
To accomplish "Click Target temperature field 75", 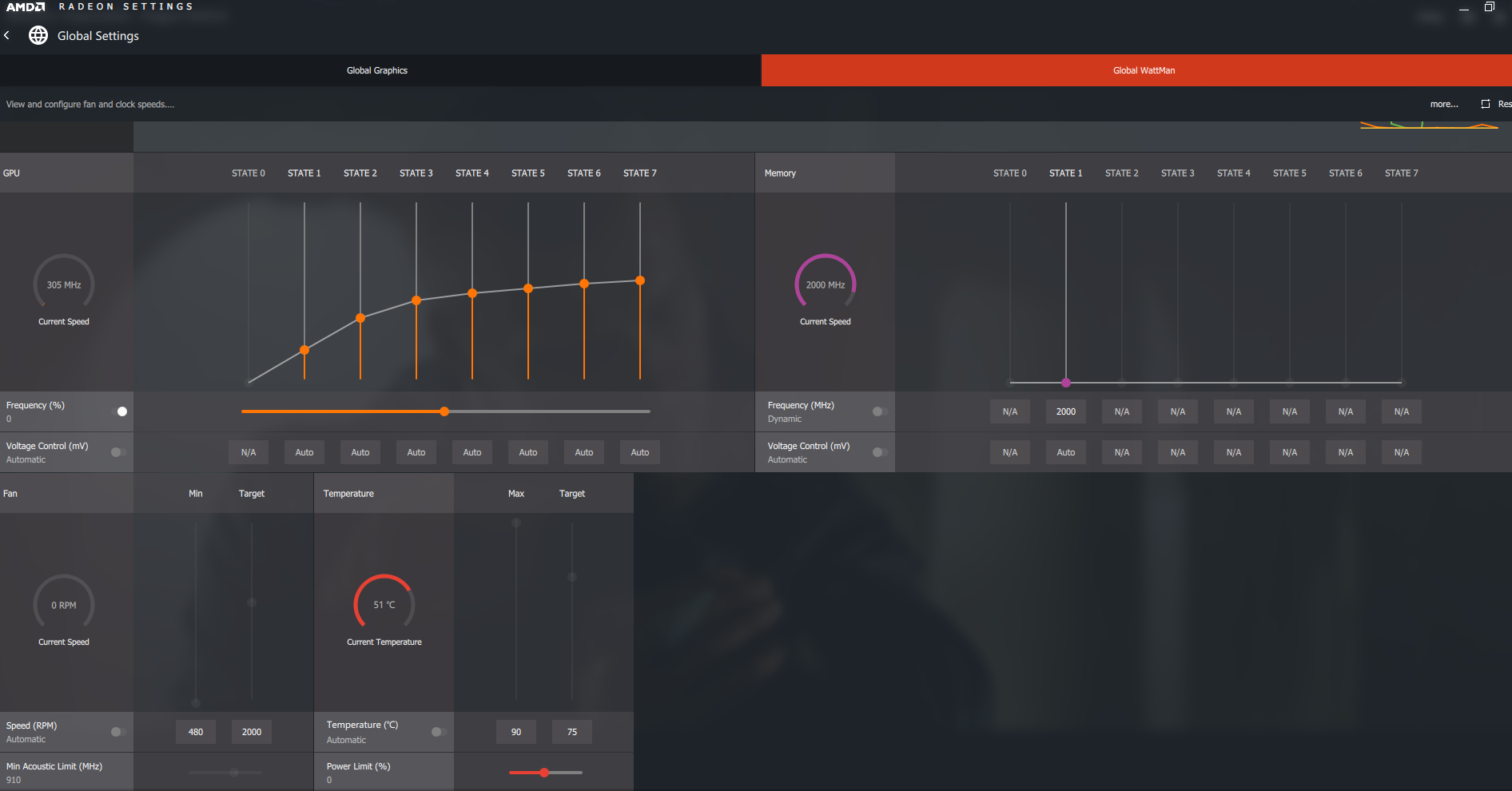I will click(572, 732).
